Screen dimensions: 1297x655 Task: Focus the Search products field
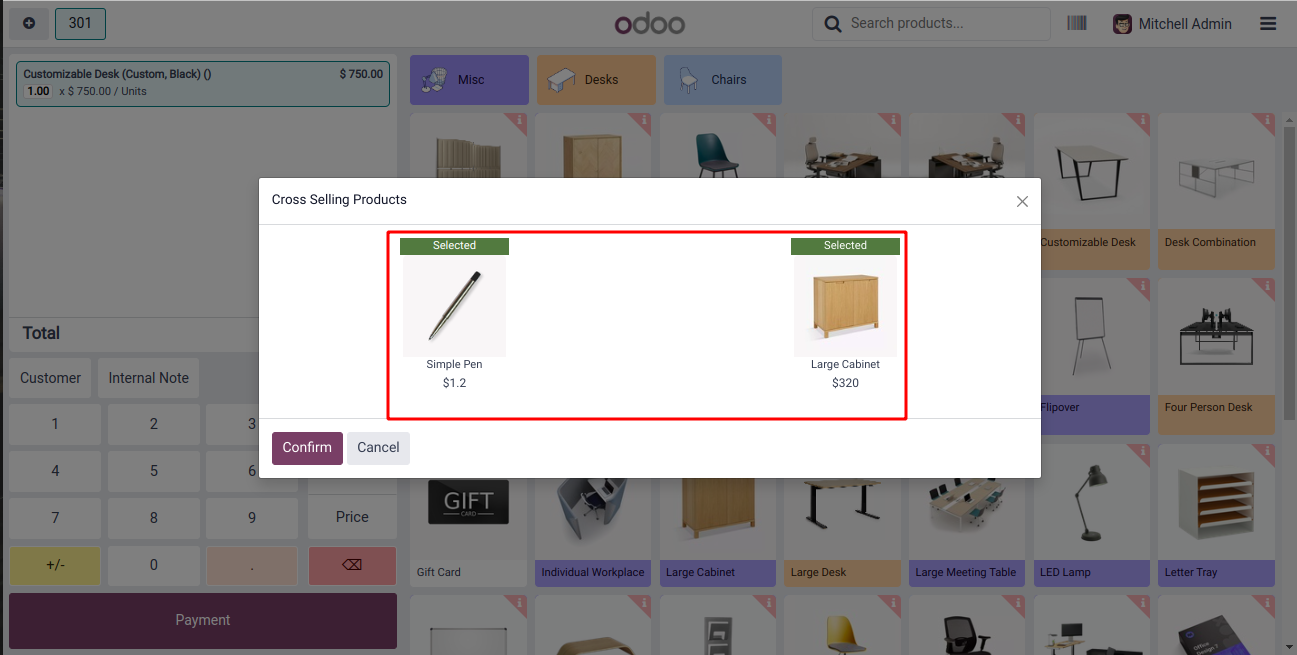click(x=946, y=23)
